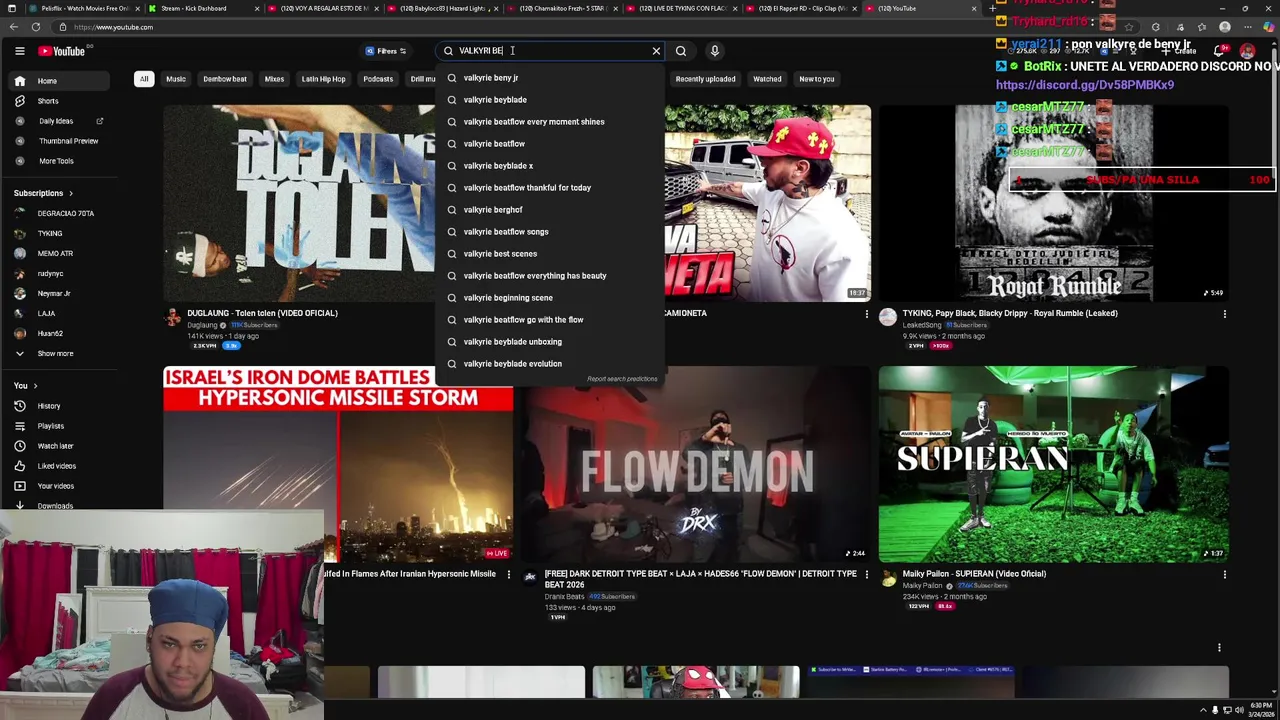Screen dimensions: 1280x720
Task: Clear the search box with X
Action: coord(656,51)
